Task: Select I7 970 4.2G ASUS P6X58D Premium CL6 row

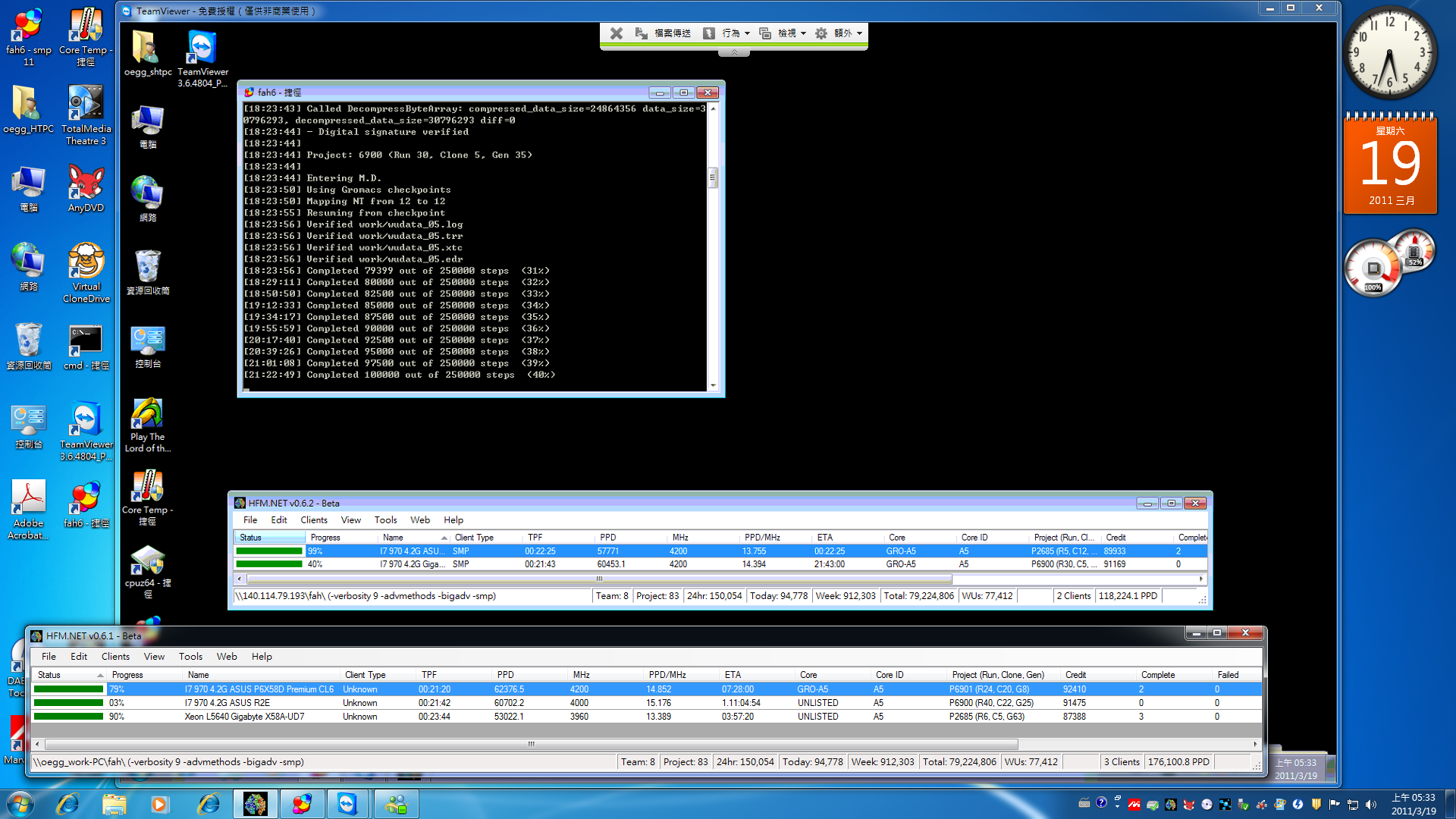Action: pos(646,689)
